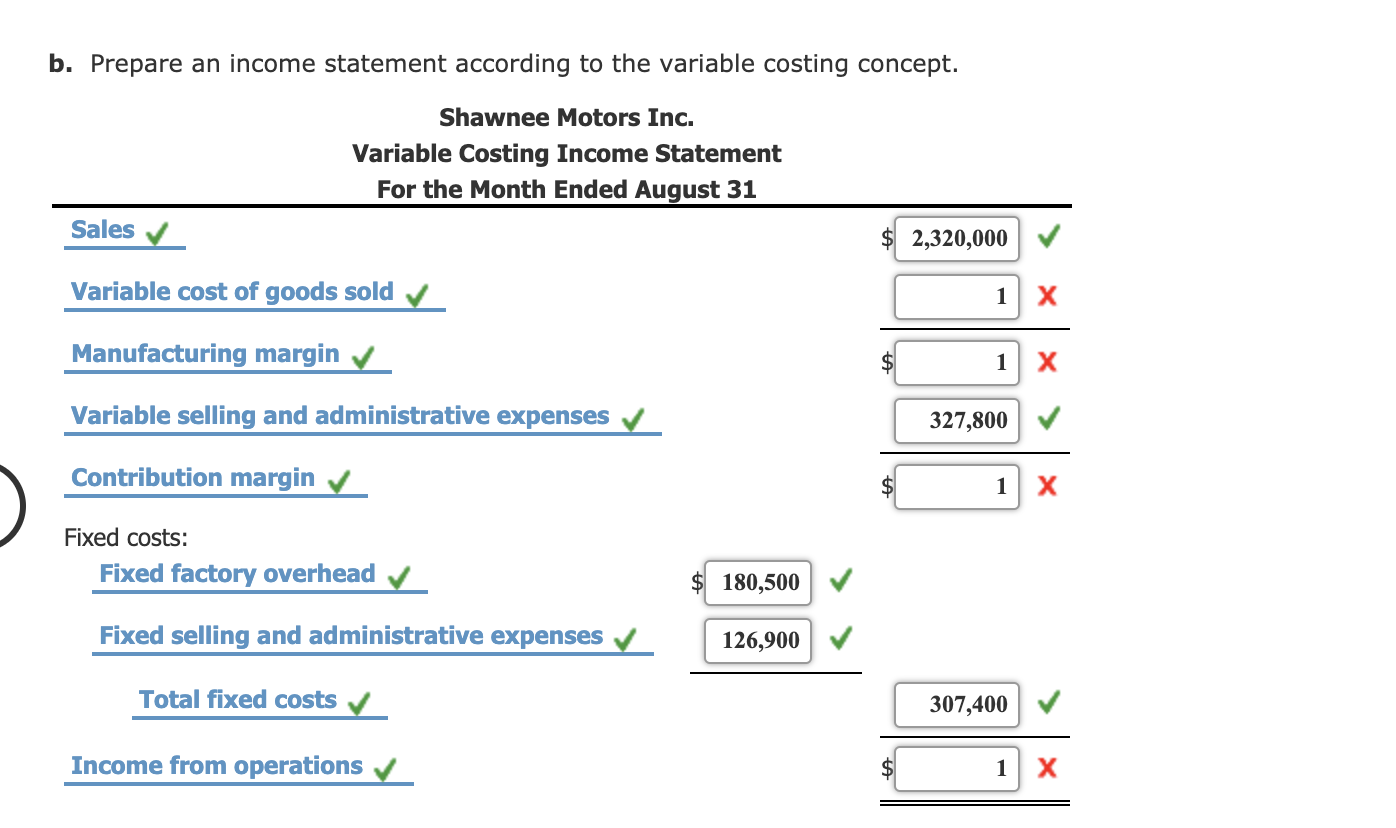Click the green checkmark next to Sales label
Image resolution: width=1396 pixels, height=828 pixels.
157,233
